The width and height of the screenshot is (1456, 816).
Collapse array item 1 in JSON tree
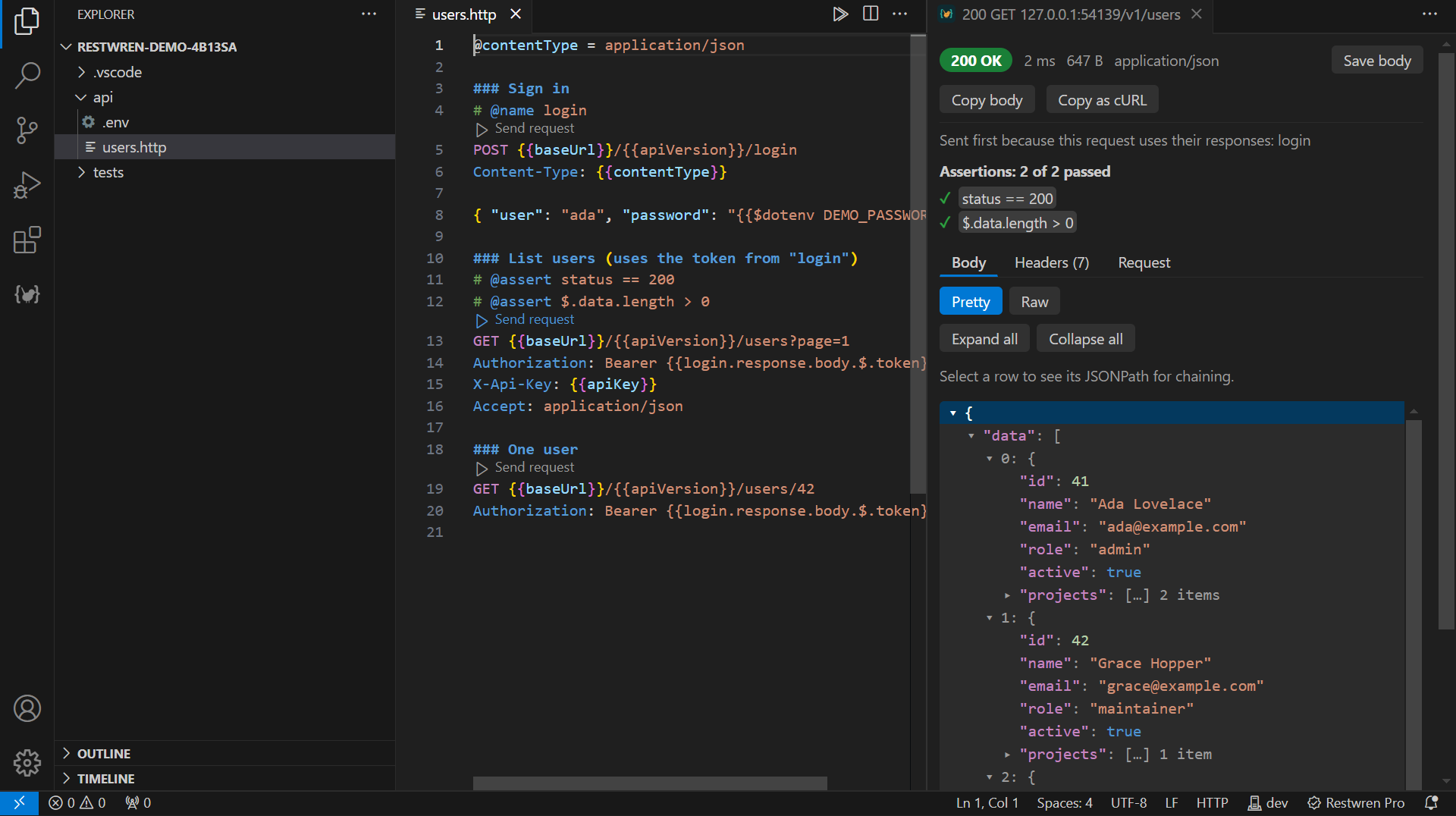[x=990, y=617]
